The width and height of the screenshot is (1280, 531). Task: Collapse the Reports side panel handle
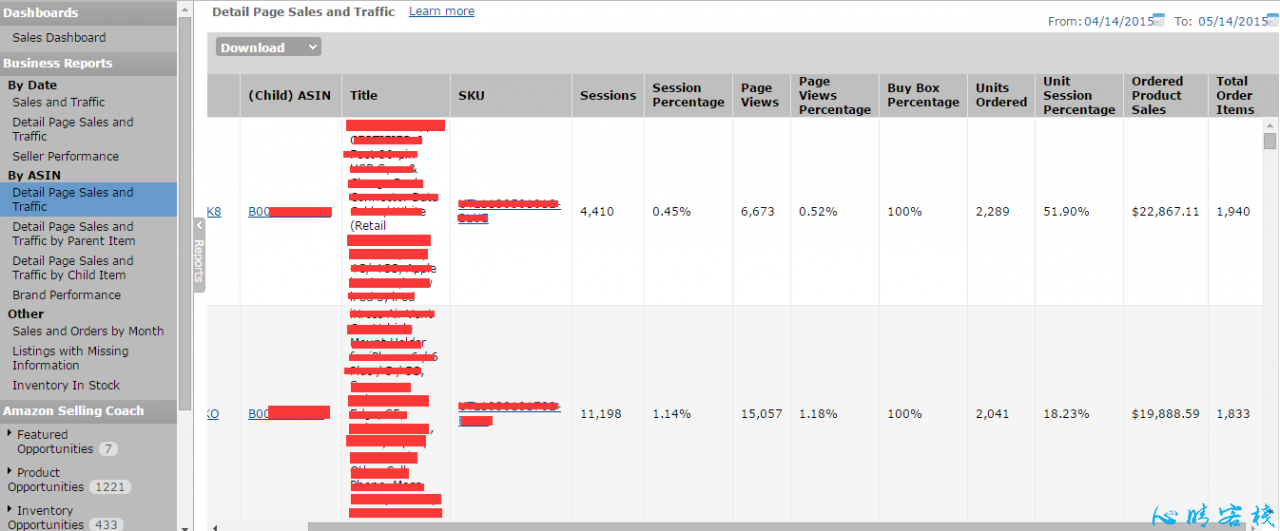point(198,255)
